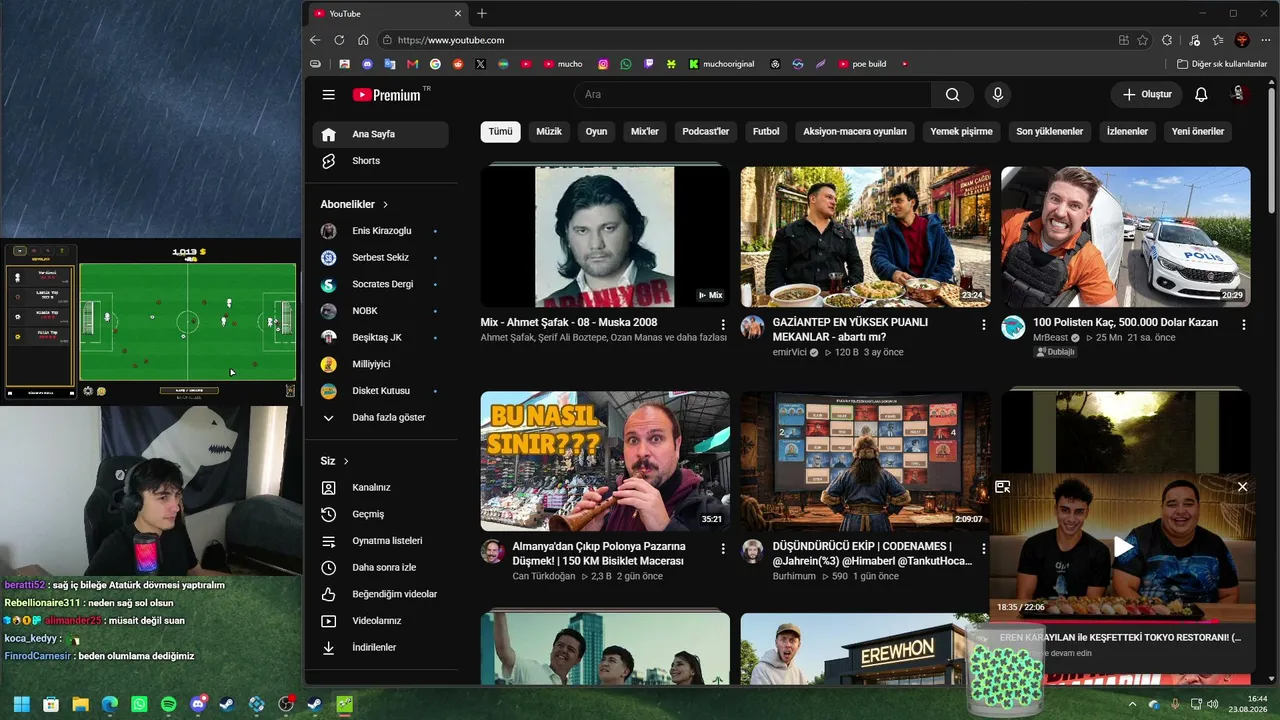Open the CODENAMES video thumbnail
This screenshot has height=720, width=1280.
(866, 461)
